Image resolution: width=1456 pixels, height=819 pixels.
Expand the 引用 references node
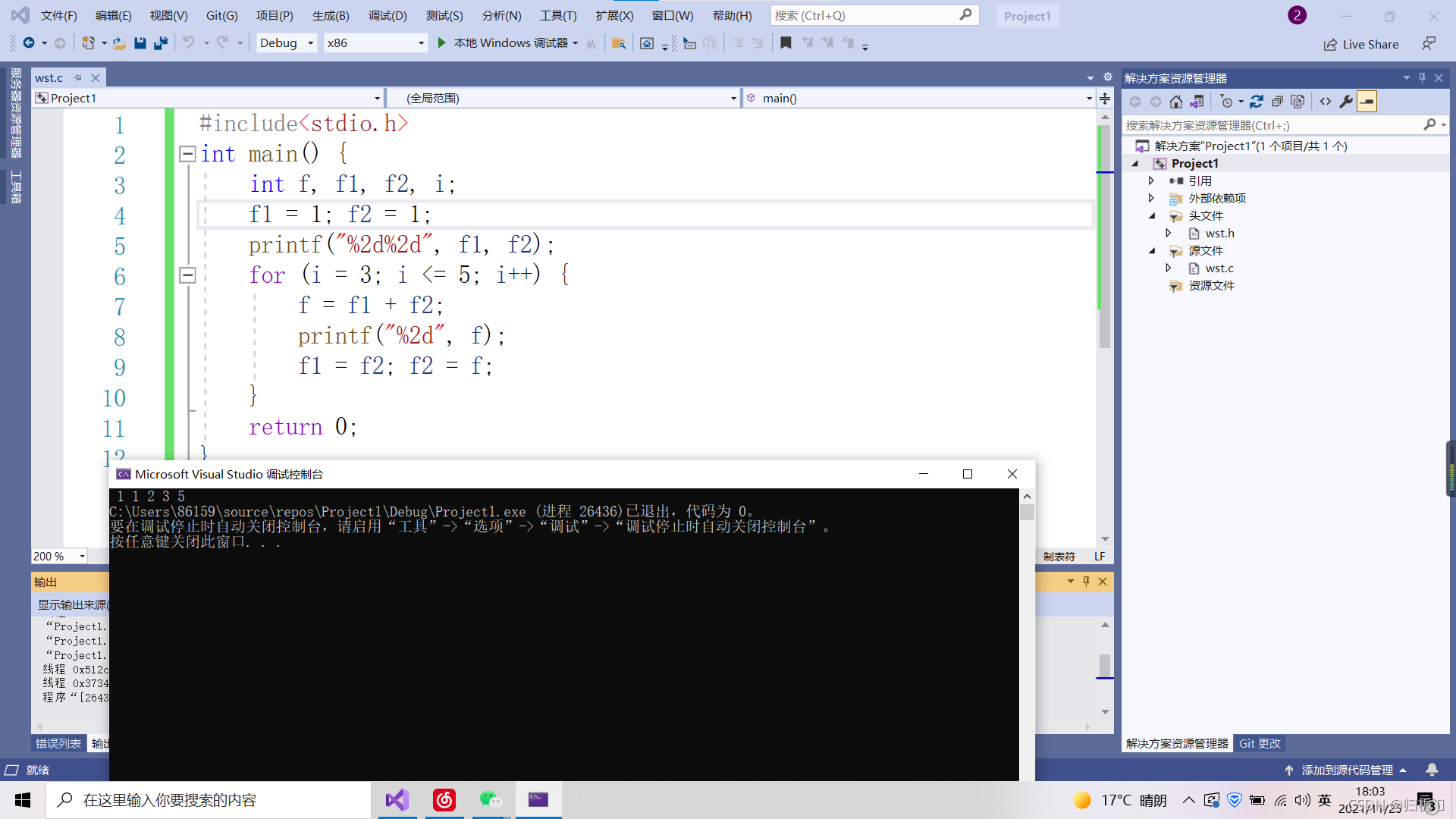point(1151,180)
